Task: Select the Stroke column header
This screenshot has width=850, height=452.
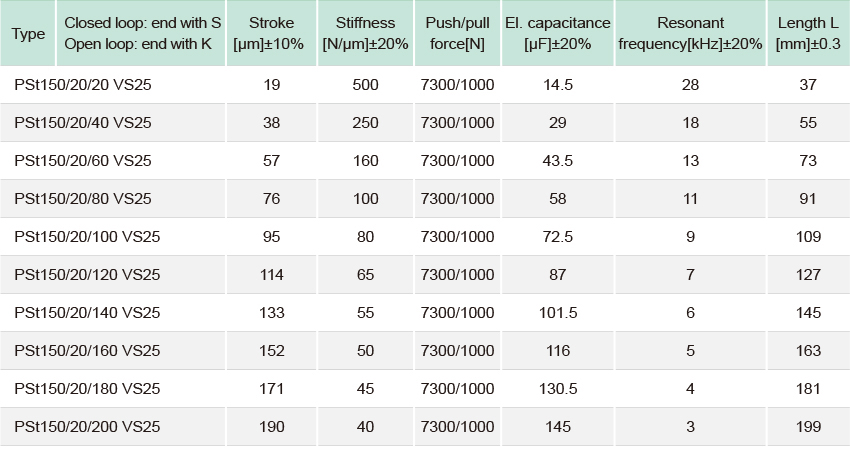Action: point(271,34)
